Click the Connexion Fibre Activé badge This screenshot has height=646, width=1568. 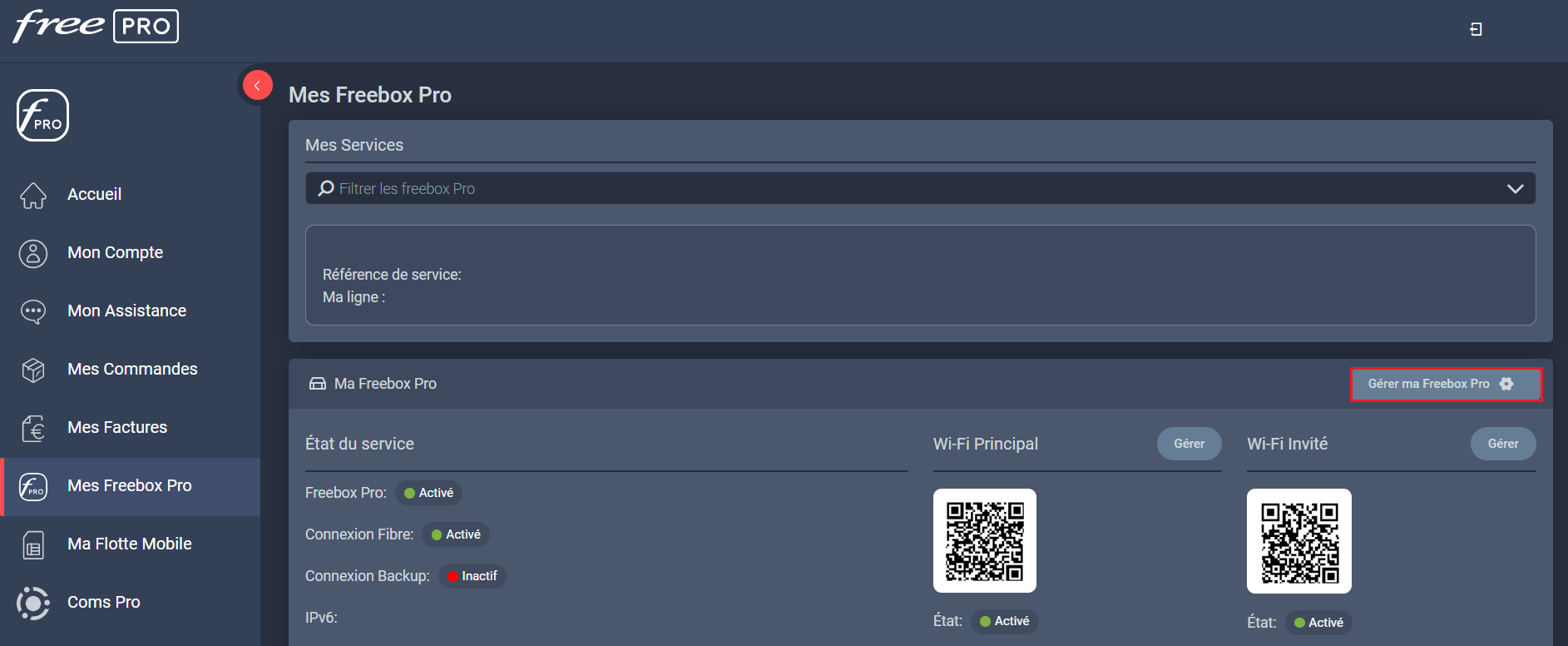click(x=456, y=534)
